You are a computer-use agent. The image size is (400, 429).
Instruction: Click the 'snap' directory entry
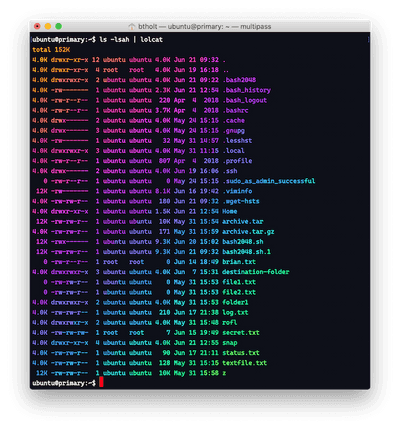tap(230, 343)
